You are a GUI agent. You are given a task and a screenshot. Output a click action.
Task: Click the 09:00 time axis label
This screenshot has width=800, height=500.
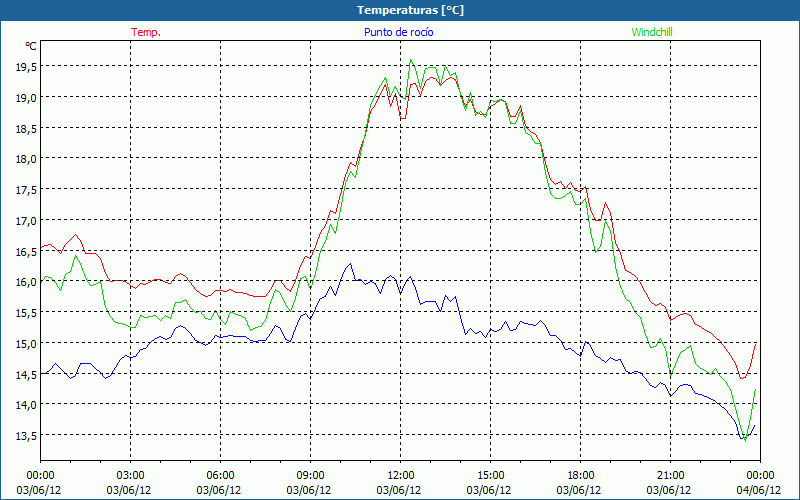click(310, 476)
